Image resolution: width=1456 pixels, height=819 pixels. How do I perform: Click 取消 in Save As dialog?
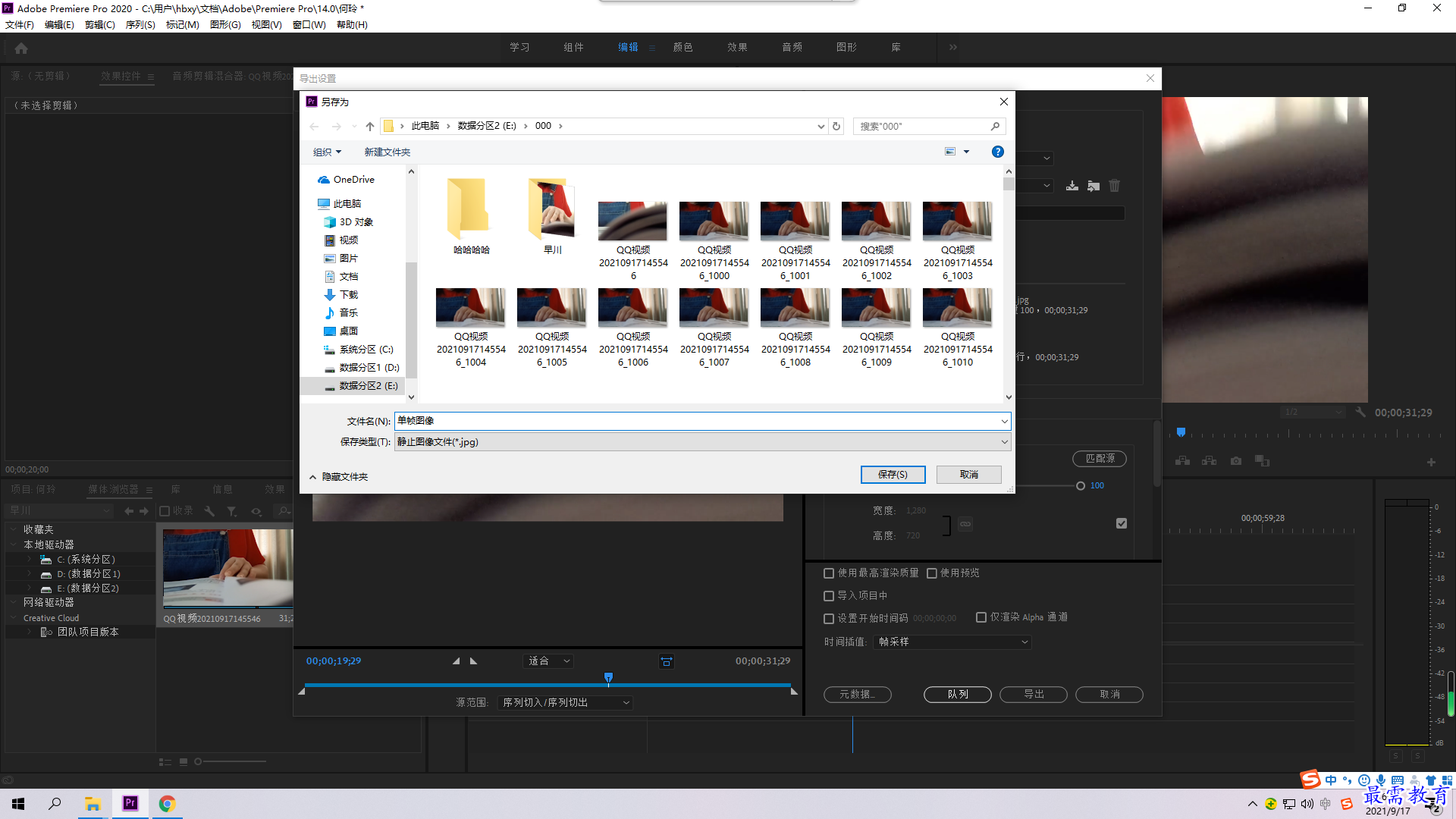(968, 475)
